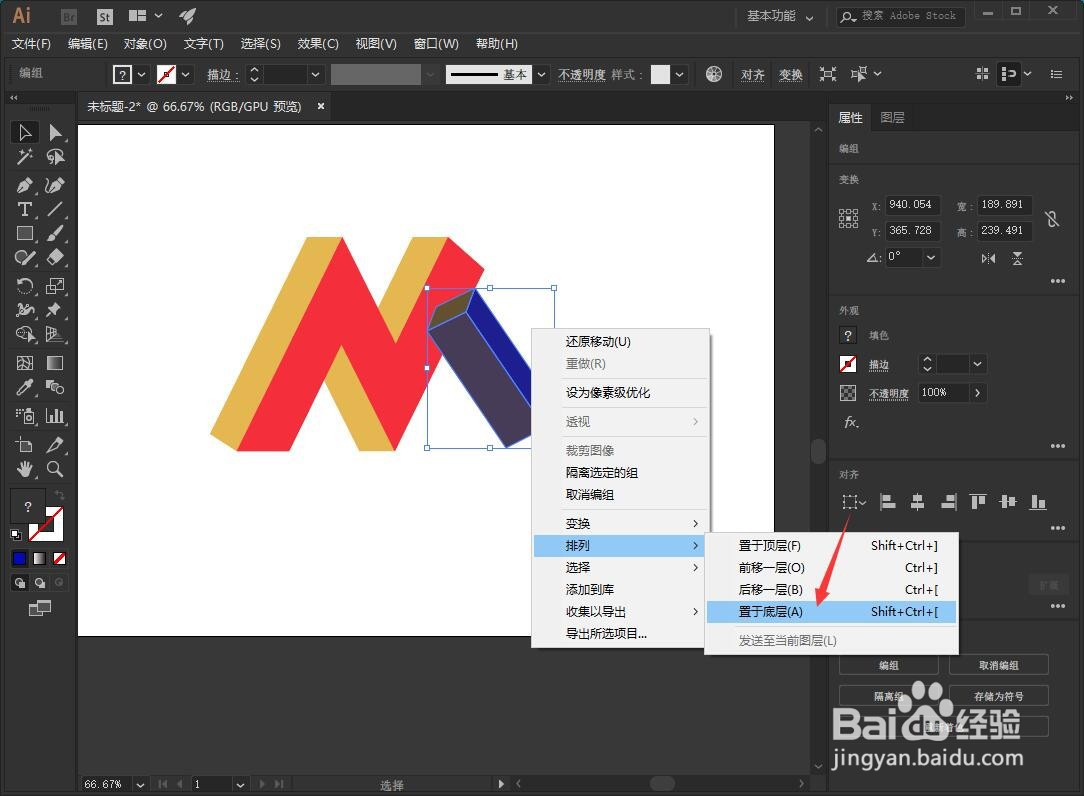
Task: Expand the stroke weight dropdown in control bar
Action: coord(315,74)
